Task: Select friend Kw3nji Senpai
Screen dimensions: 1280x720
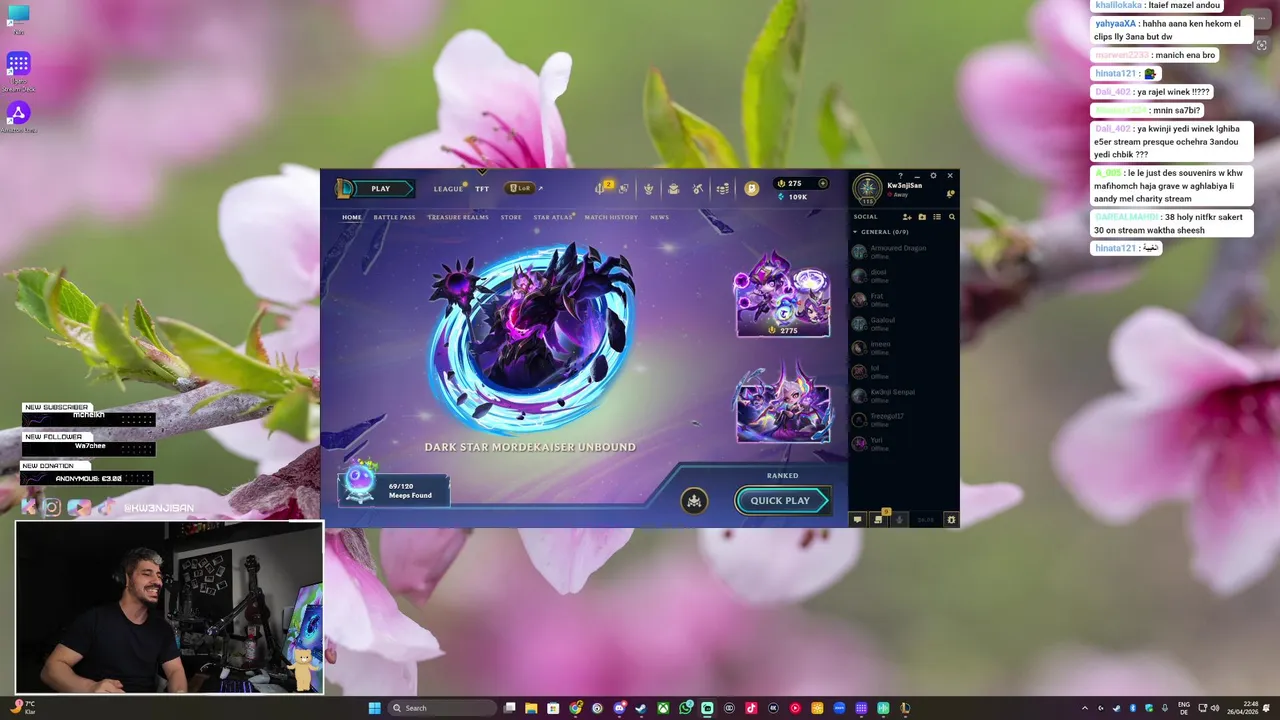Action: (903, 395)
